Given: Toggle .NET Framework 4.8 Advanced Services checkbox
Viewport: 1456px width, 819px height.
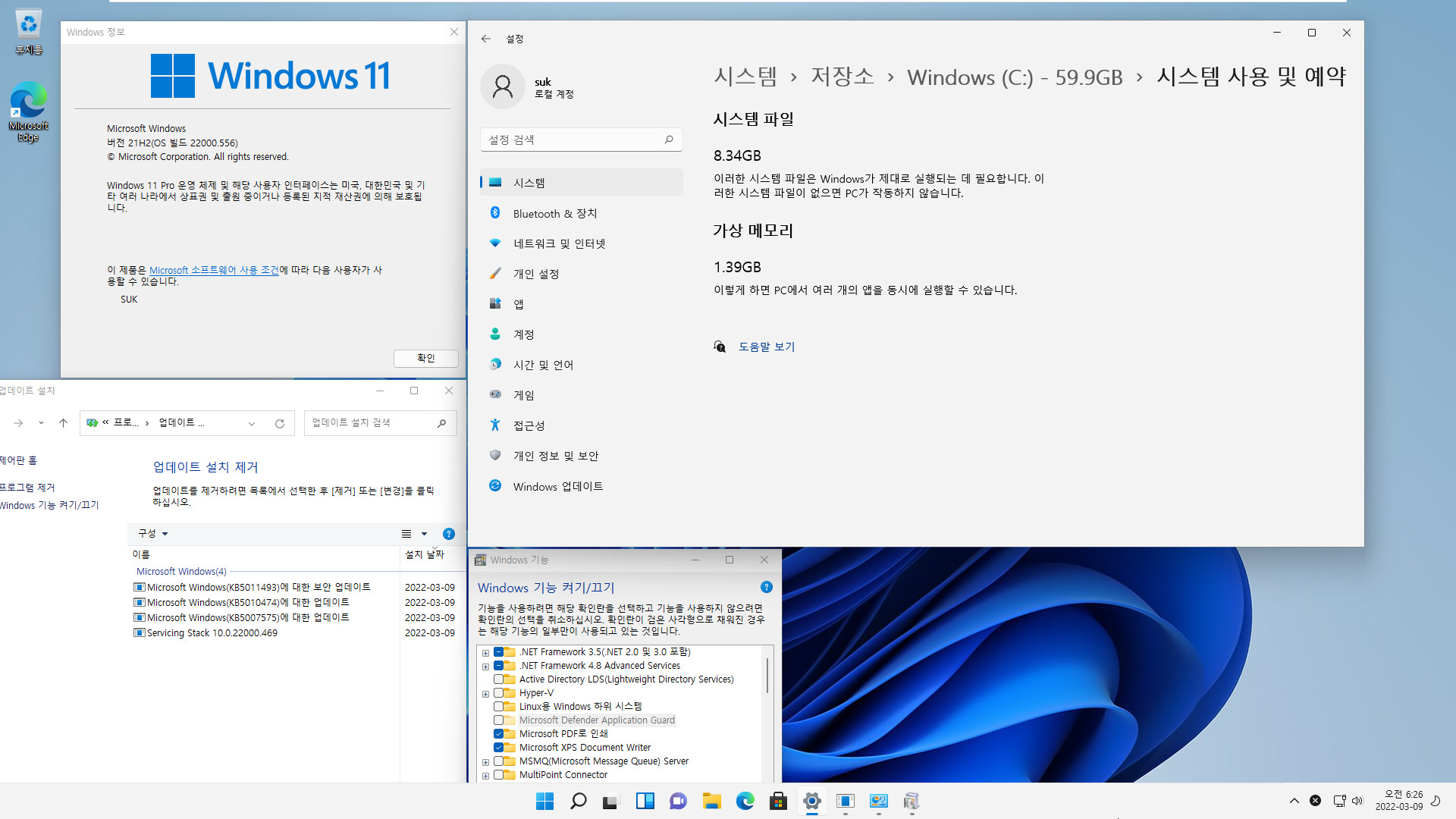Looking at the screenshot, I should pyautogui.click(x=498, y=666).
